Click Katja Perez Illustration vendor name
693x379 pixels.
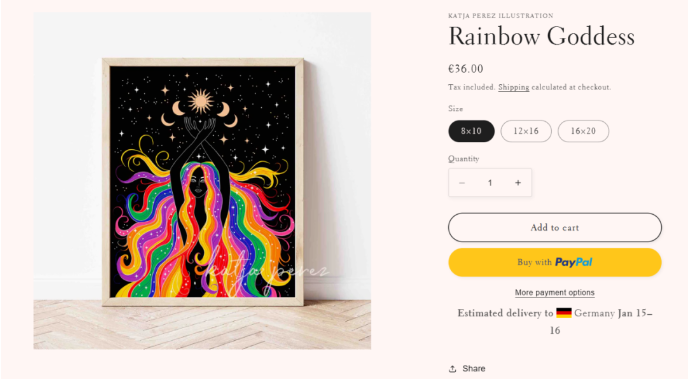coord(501,15)
